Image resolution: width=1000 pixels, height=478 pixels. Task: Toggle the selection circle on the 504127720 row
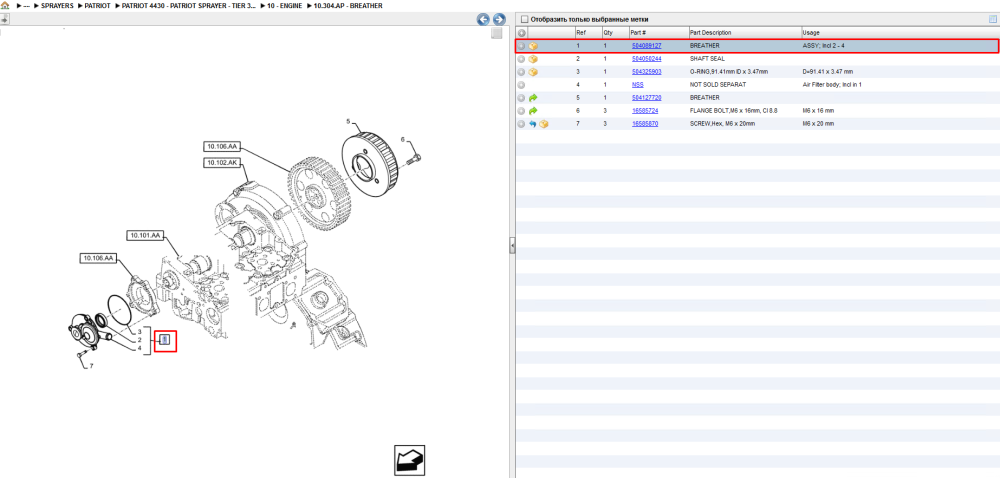coord(521,98)
